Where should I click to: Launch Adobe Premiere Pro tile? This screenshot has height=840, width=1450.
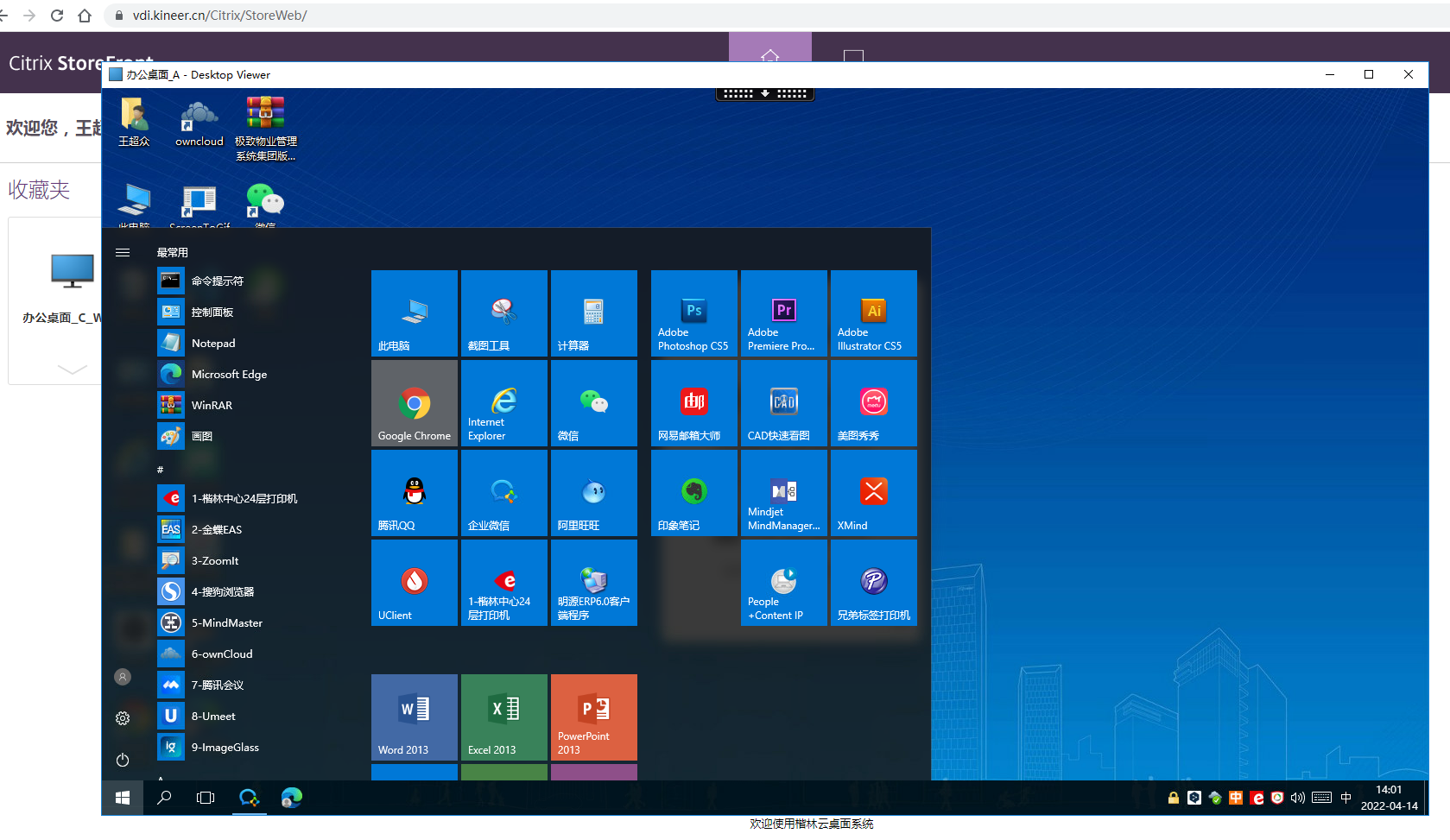784,313
